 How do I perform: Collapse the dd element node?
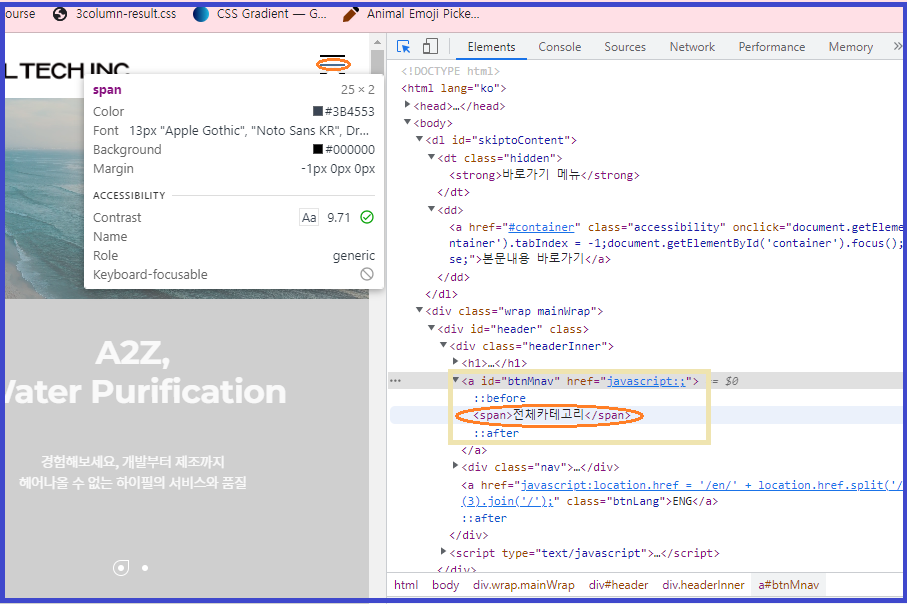[x=431, y=209]
